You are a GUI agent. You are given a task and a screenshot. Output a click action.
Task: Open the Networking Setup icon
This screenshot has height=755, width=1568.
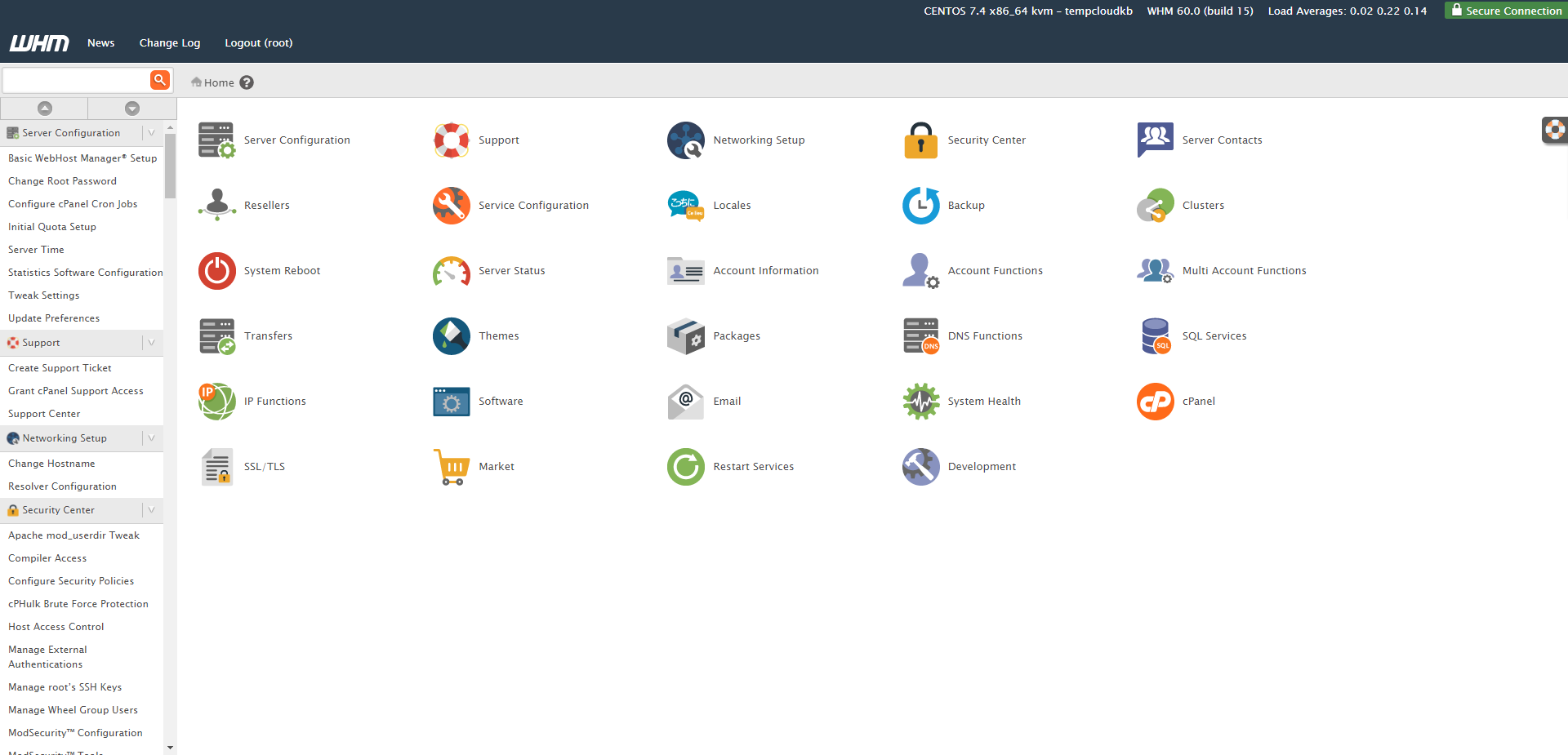(686, 140)
